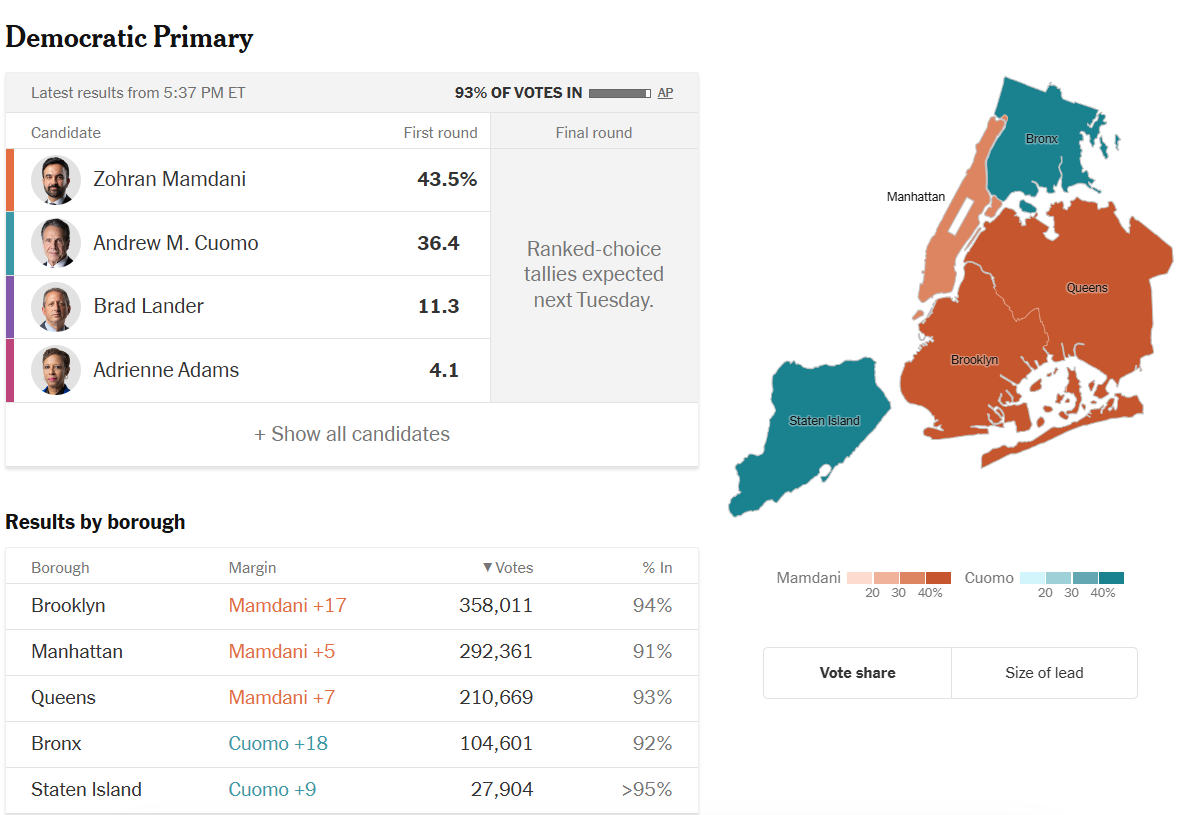This screenshot has height=815, width=1187.
Task: Click the Final round column header
Action: [594, 133]
